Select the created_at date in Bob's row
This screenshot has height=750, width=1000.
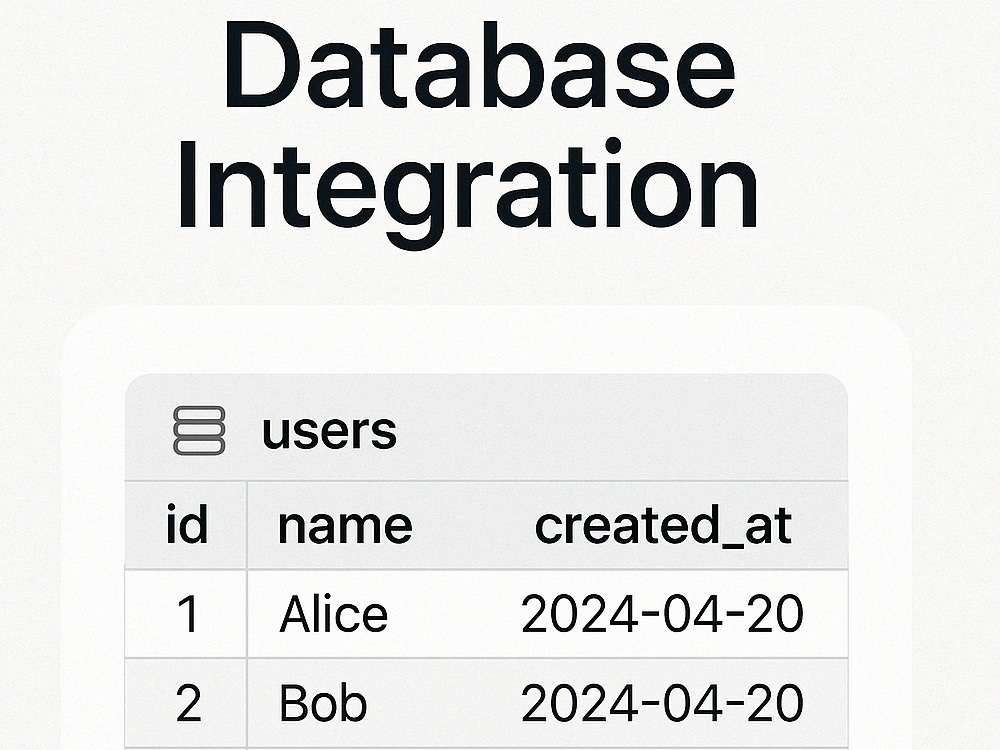(662, 703)
